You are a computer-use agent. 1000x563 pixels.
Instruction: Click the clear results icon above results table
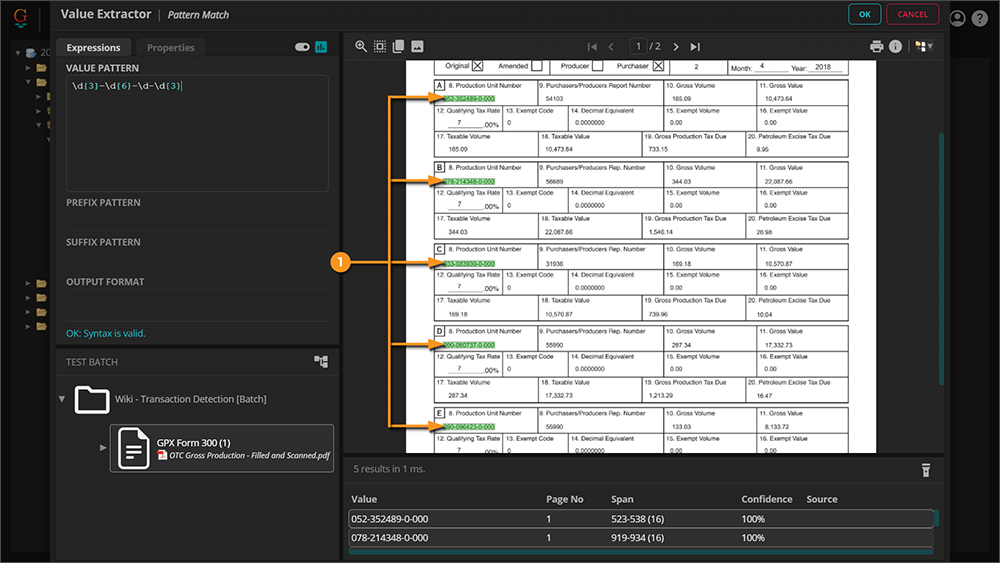(926, 470)
